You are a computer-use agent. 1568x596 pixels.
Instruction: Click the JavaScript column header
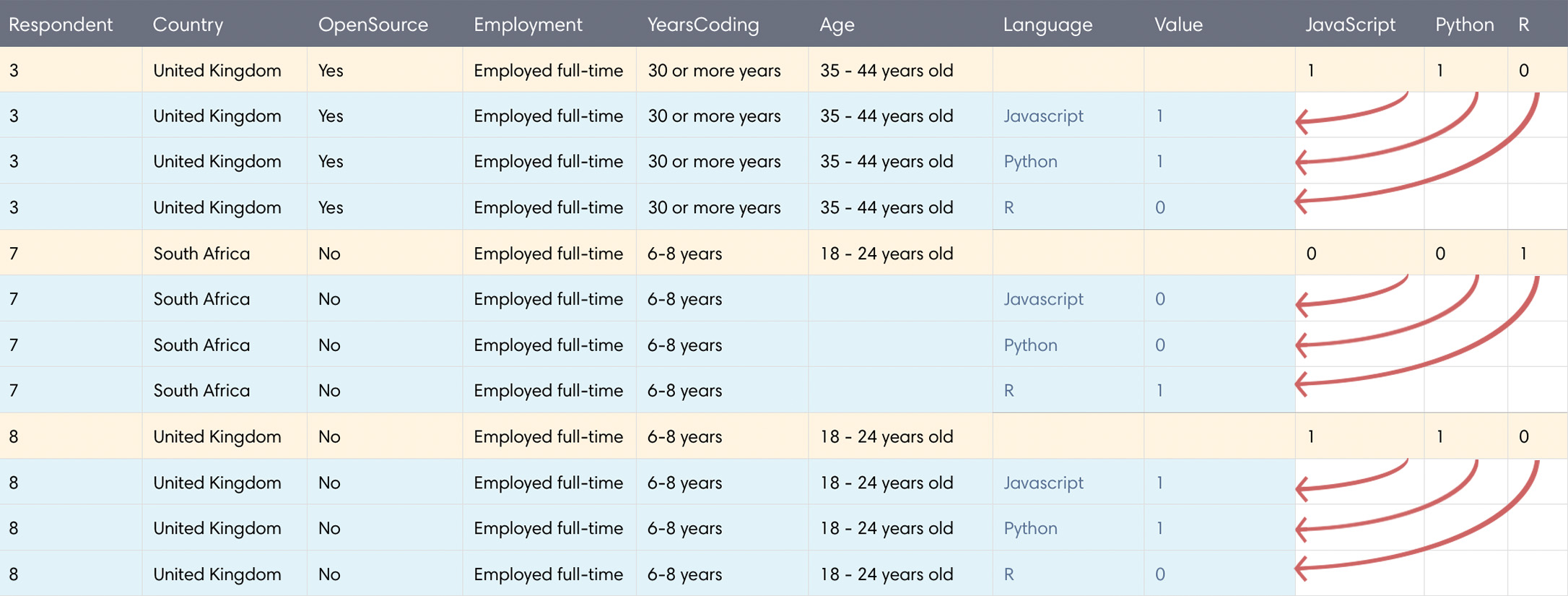pyautogui.click(x=1350, y=25)
